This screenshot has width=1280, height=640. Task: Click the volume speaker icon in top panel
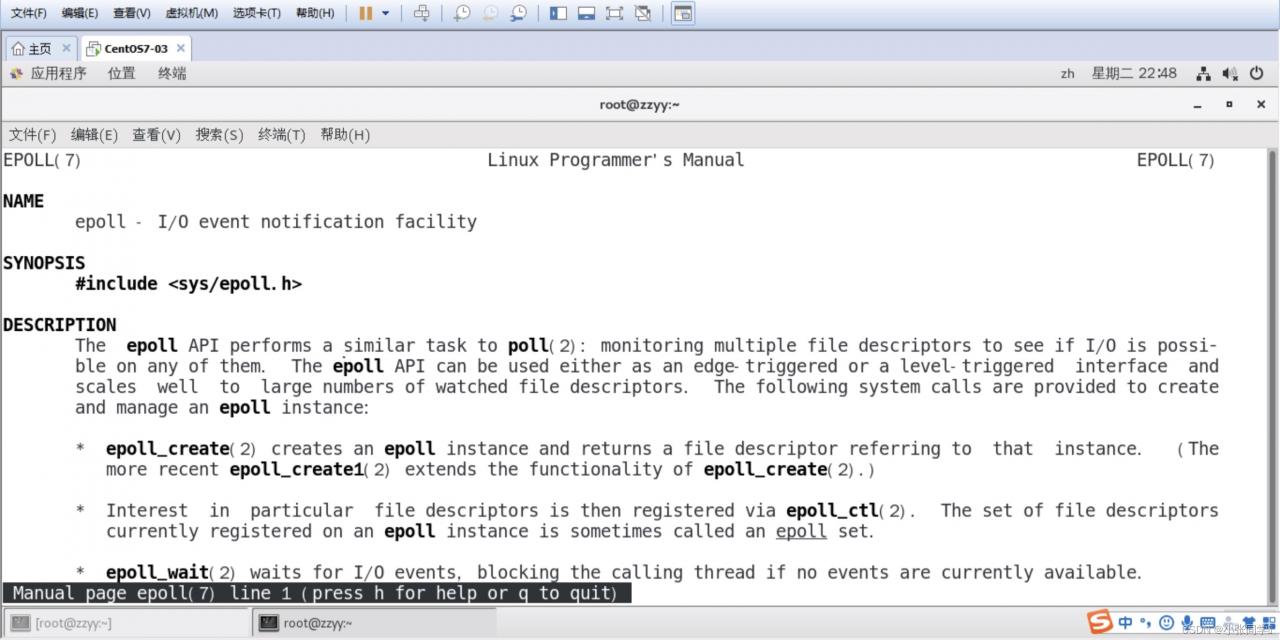click(1229, 74)
